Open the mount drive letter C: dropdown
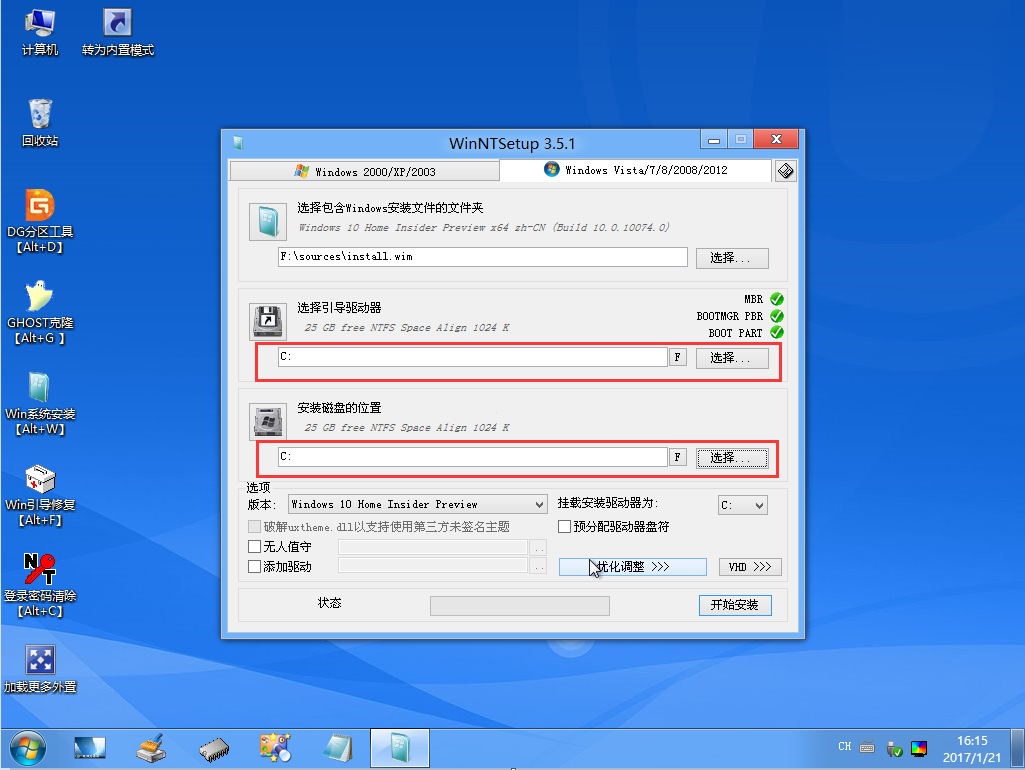Viewport: 1025px width, 770px height. [743, 505]
